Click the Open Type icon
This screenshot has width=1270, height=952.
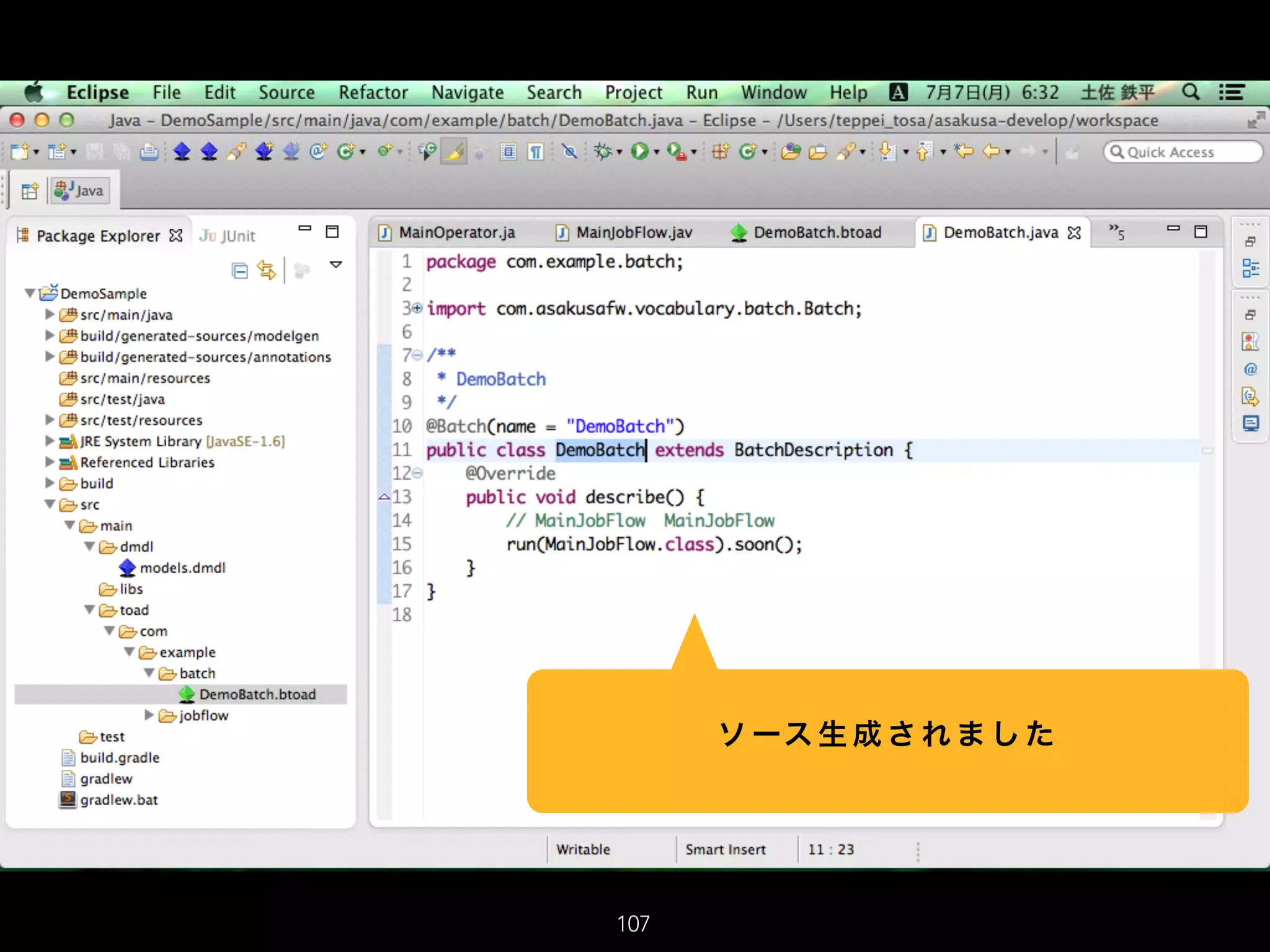tap(791, 152)
